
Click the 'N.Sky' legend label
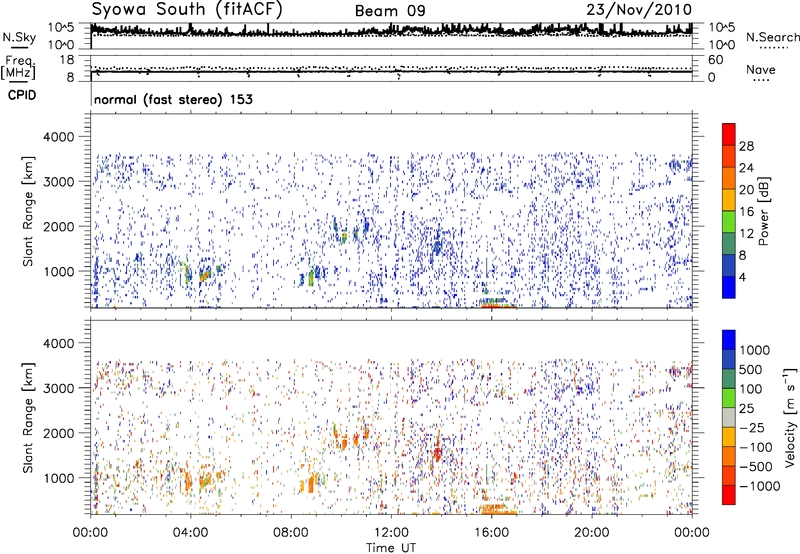(x=19, y=37)
